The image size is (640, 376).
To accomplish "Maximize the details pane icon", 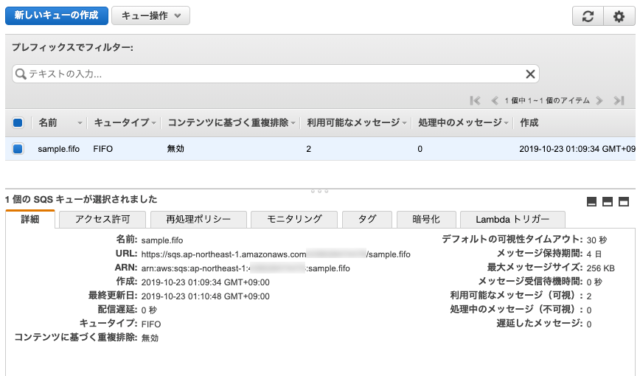I will pos(624,201).
